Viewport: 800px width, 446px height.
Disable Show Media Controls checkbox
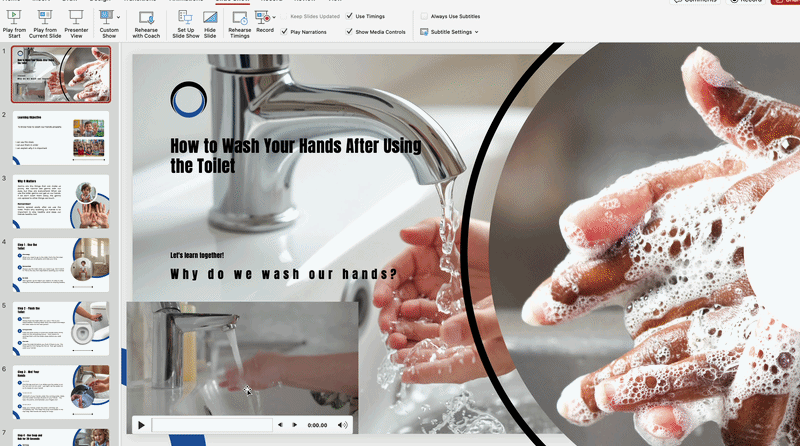[349, 32]
